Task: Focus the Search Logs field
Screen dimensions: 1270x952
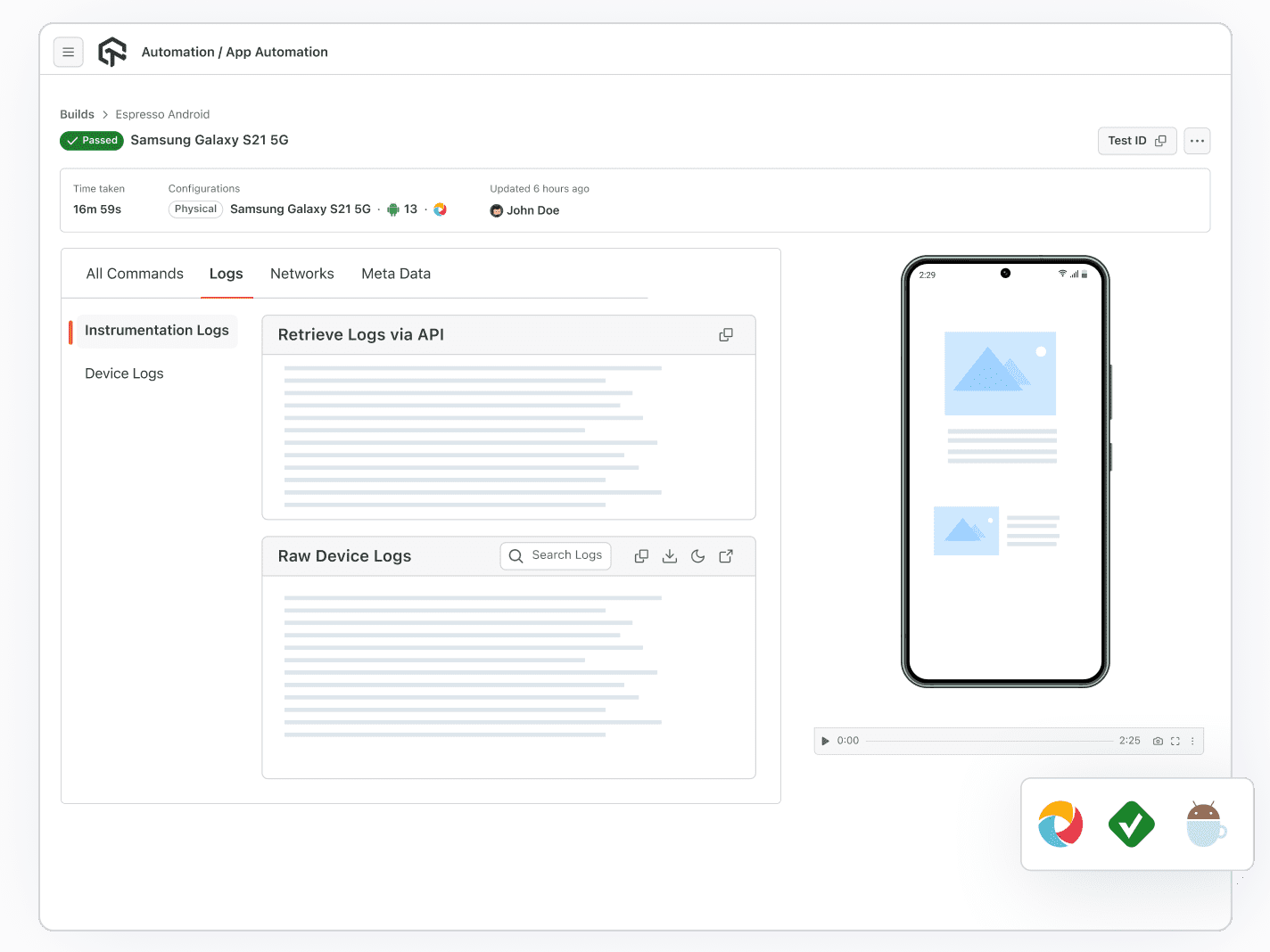Action: tap(556, 555)
